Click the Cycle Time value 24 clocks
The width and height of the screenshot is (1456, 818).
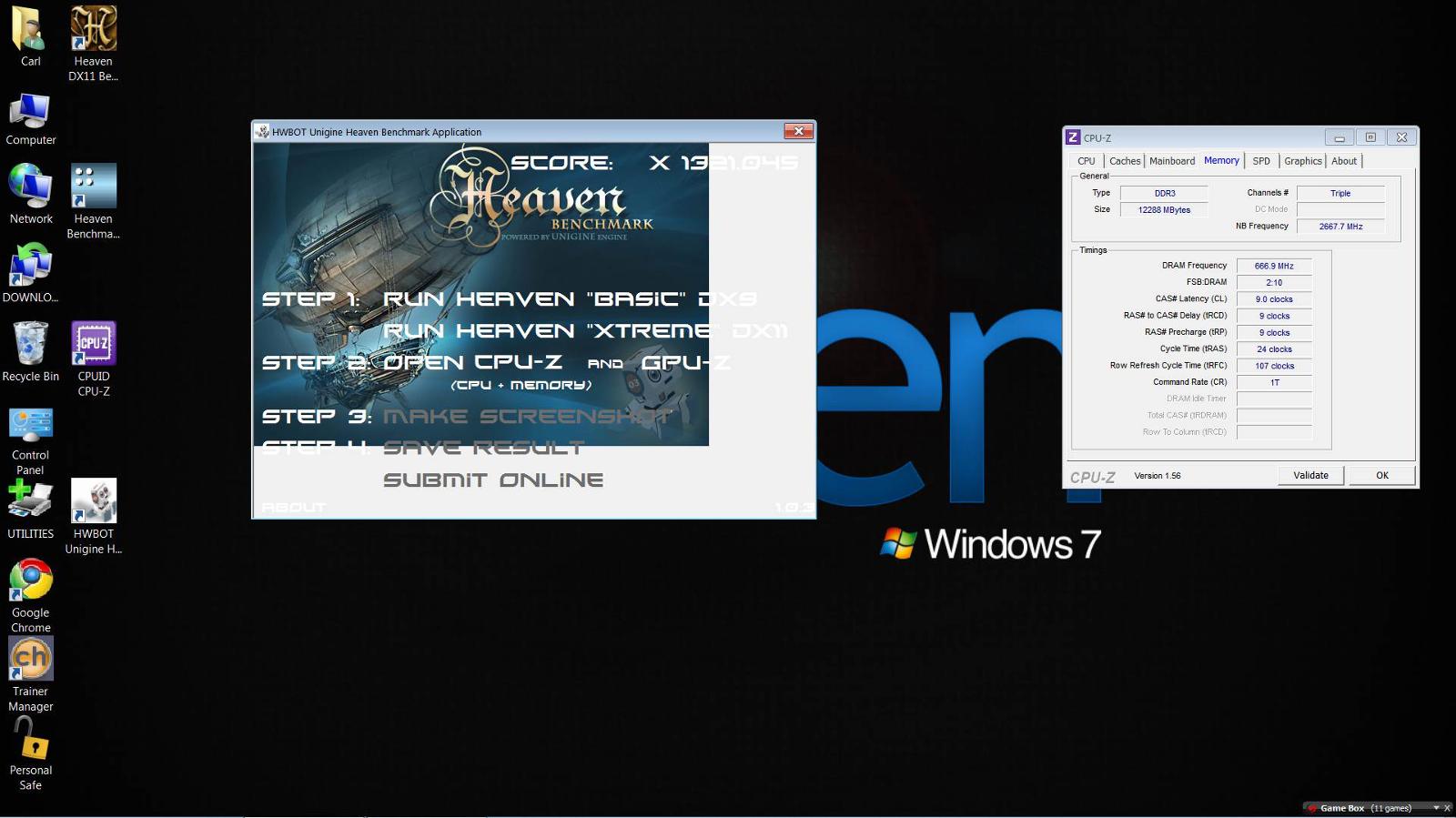point(1274,349)
